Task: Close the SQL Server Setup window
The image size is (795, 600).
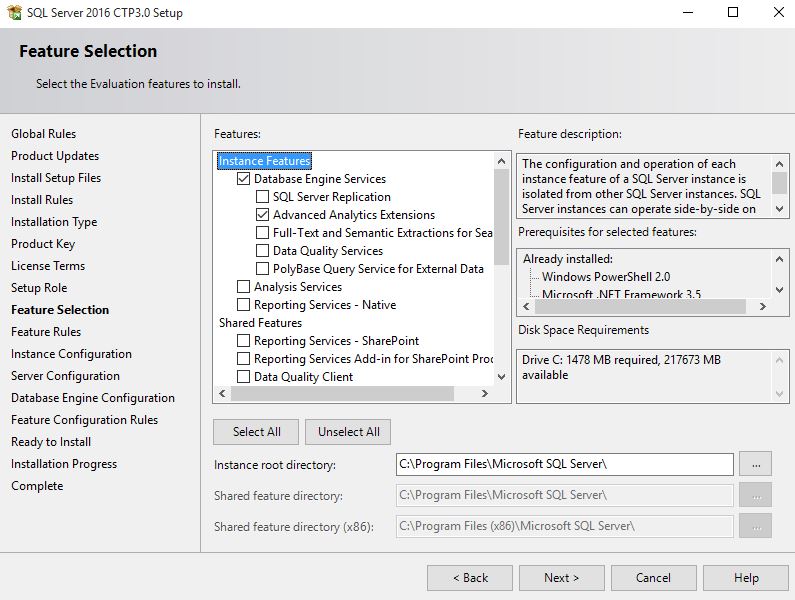Action: [779, 12]
